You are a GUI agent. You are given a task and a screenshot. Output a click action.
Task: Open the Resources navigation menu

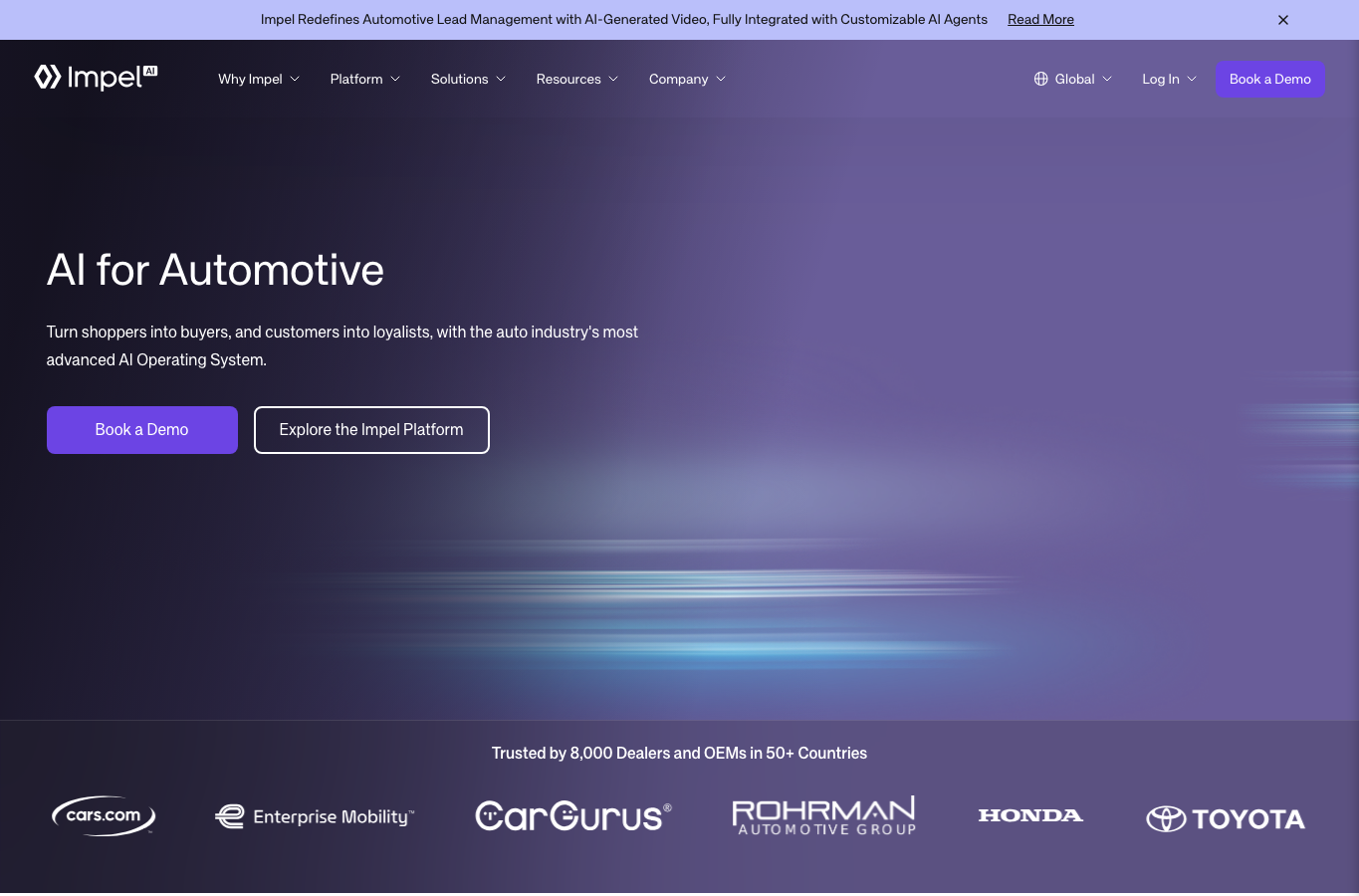577,79
